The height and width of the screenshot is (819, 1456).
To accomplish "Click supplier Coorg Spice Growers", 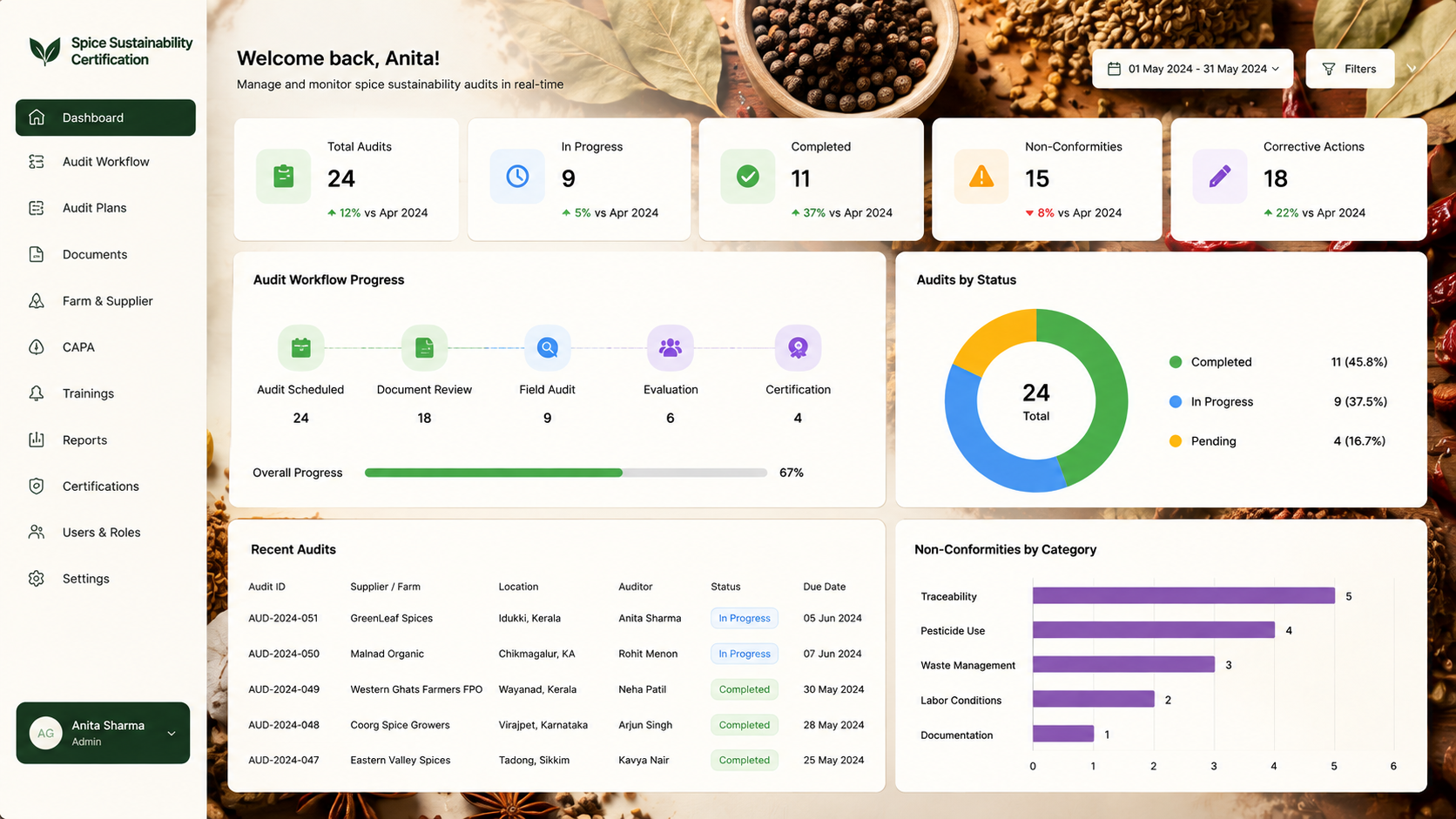I will 400,725.
